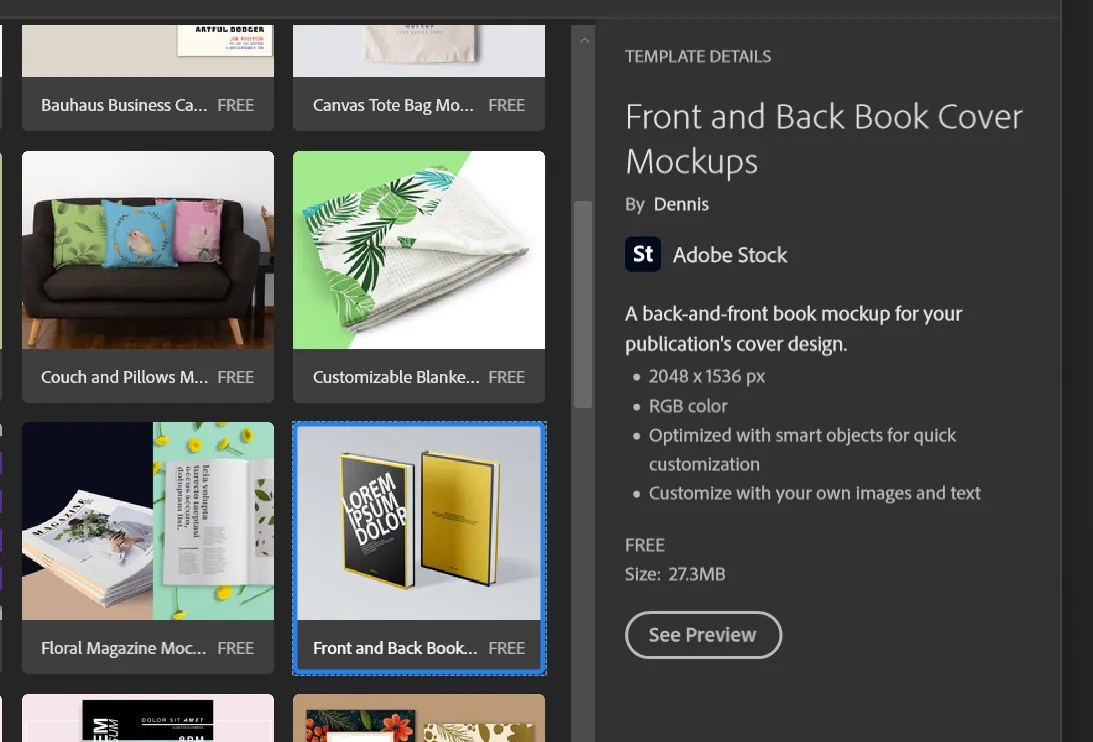Click FREE label on Canvas Tote Bag card
Image resolution: width=1093 pixels, height=742 pixels.
tap(507, 105)
